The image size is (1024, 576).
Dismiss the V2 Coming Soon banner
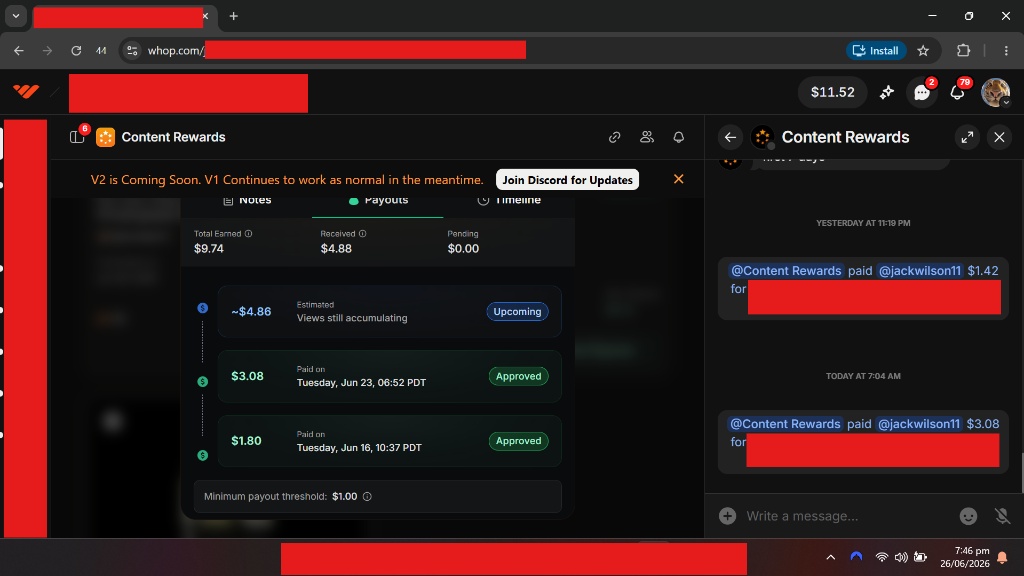tap(679, 179)
